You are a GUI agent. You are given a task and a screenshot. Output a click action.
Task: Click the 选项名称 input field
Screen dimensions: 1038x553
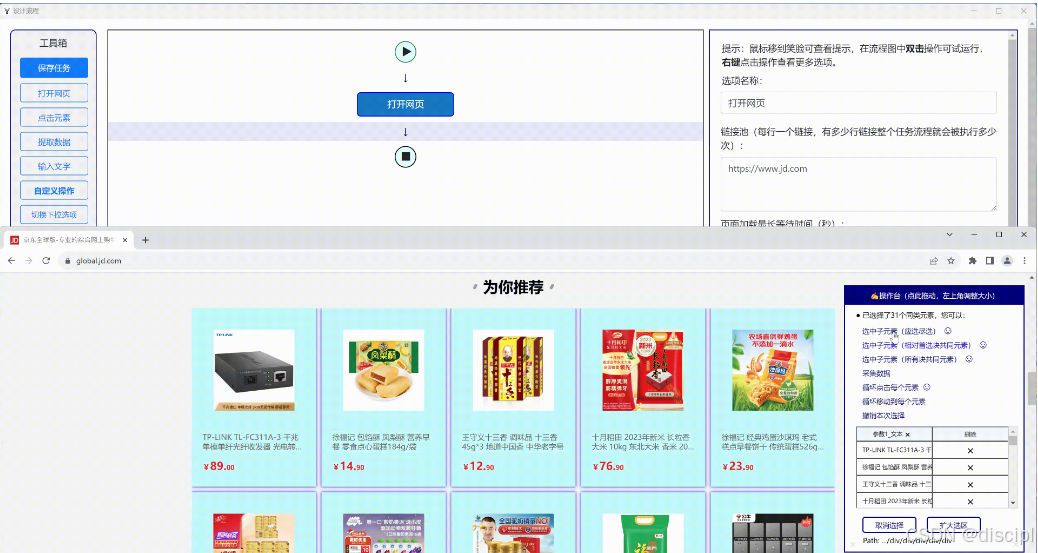859,103
